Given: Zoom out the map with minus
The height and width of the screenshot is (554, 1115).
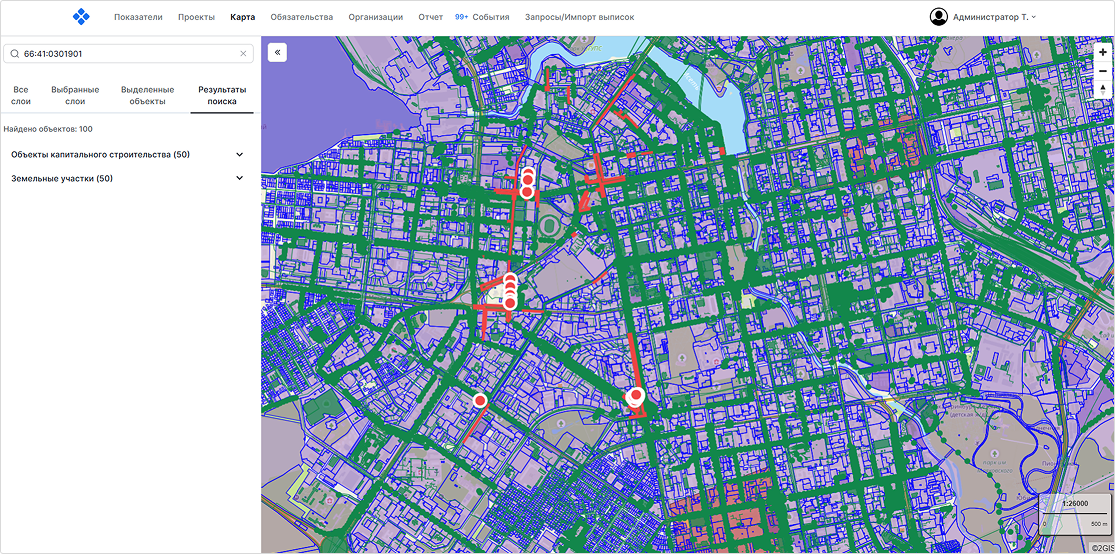Looking at the screenshot, I should coord(1103,70).
